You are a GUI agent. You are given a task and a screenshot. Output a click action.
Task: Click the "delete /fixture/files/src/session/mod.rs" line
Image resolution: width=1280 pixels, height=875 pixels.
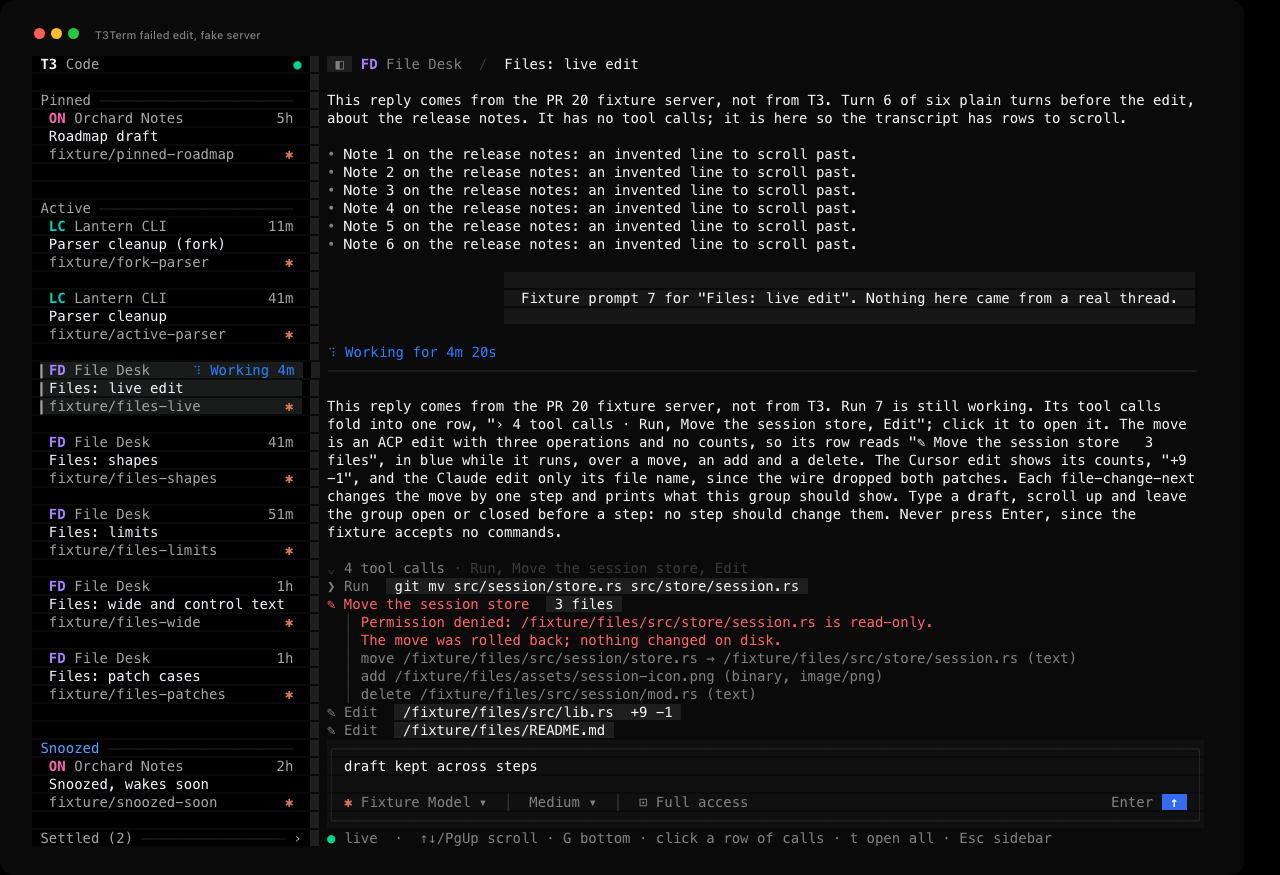coord(558,694)
